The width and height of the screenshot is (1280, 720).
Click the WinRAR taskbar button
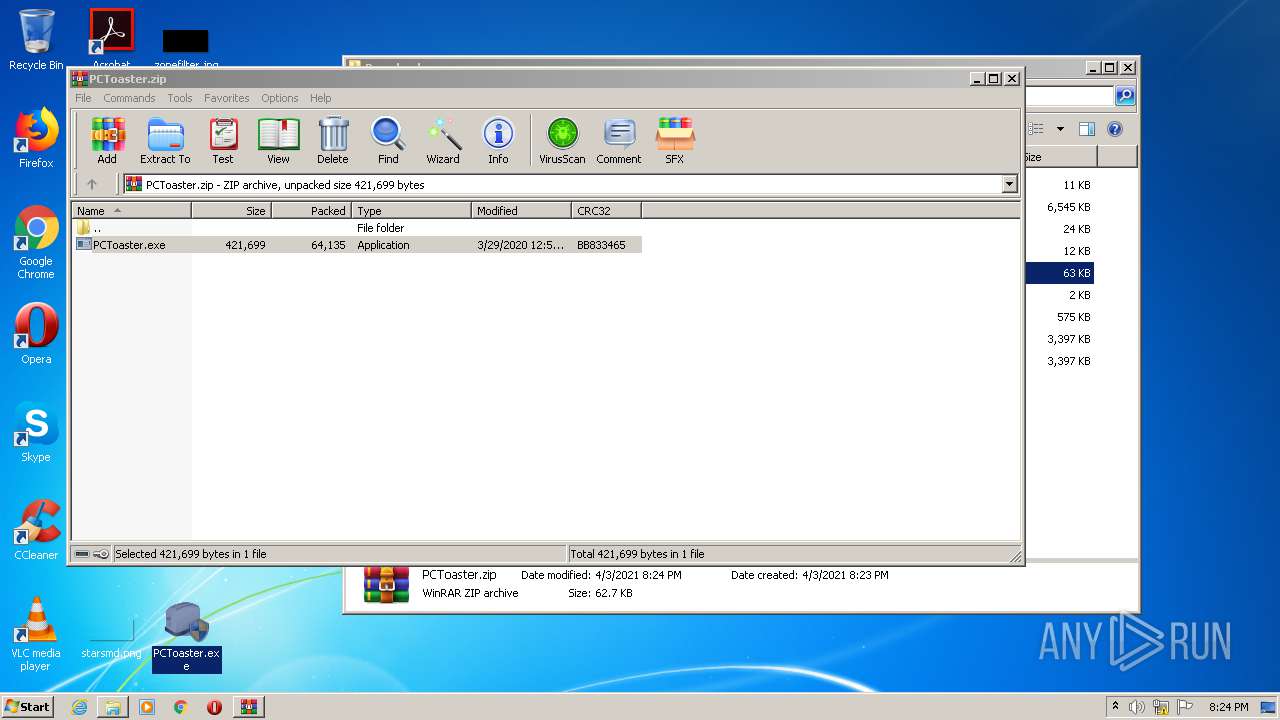coord(248,707)
